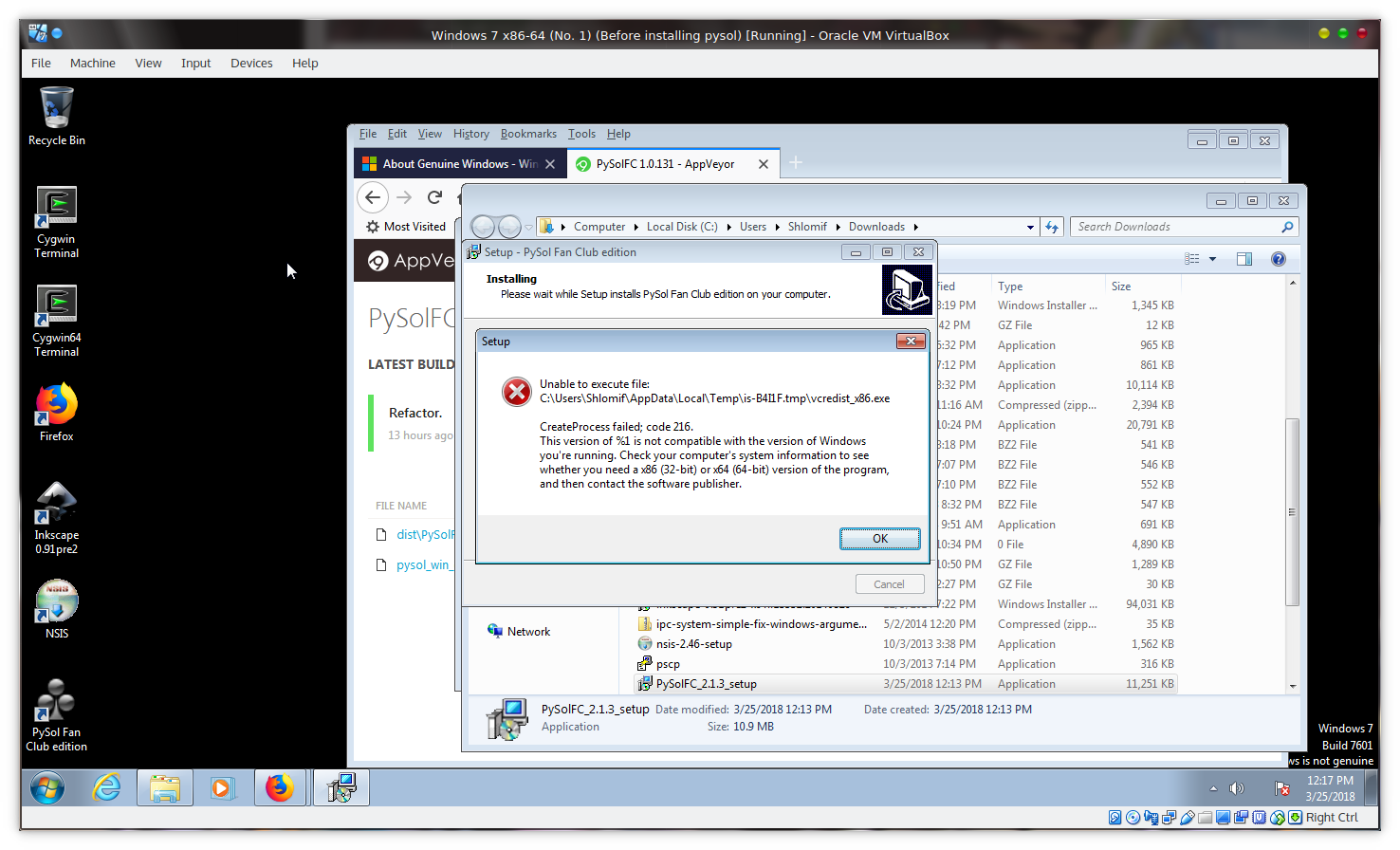Open the Explorer change-view dropdown arrow
1400x850 pixels.
pos(1212,259)
